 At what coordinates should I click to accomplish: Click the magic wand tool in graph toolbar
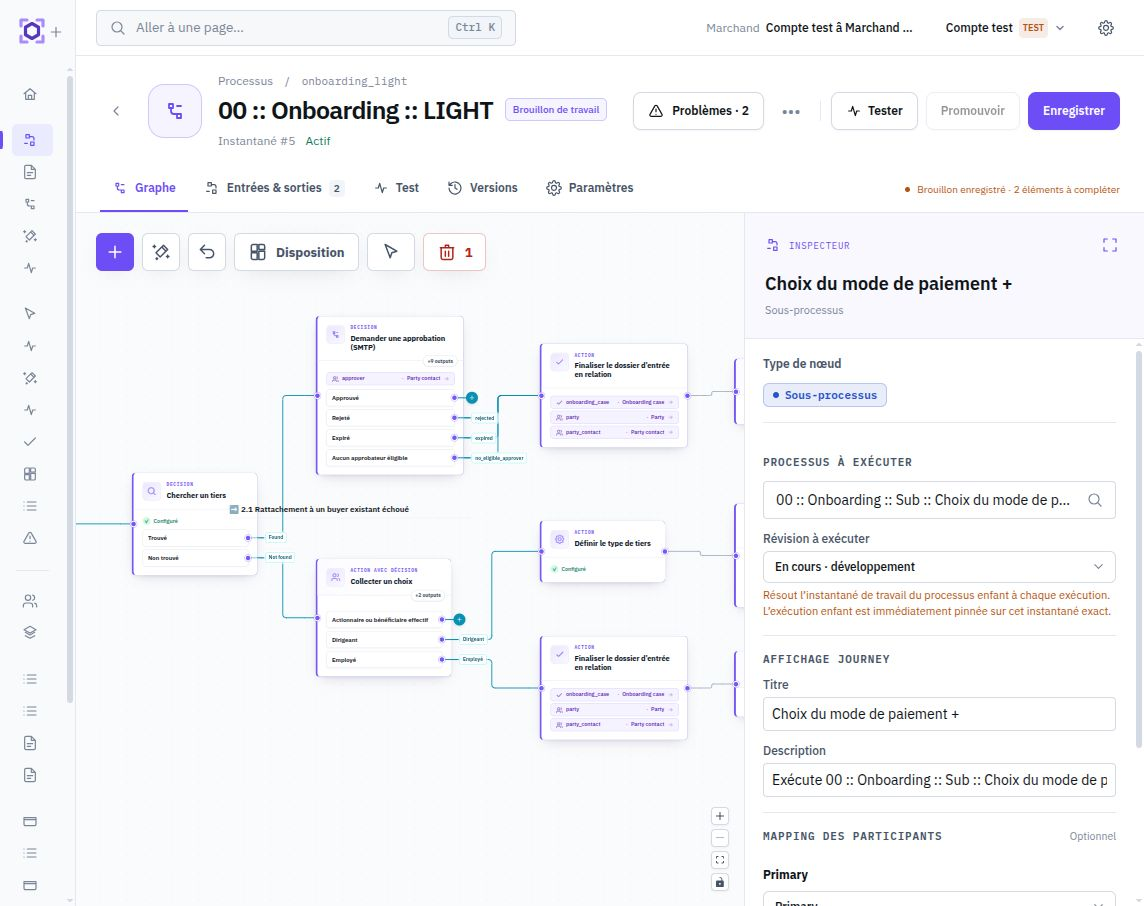161,252
